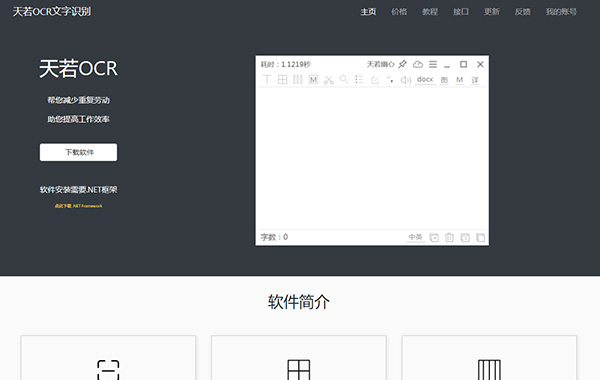This screenshot has width=600, height=380.
Task: Click the 助您提高工作效率 tagline
Action: pos(78,119)
